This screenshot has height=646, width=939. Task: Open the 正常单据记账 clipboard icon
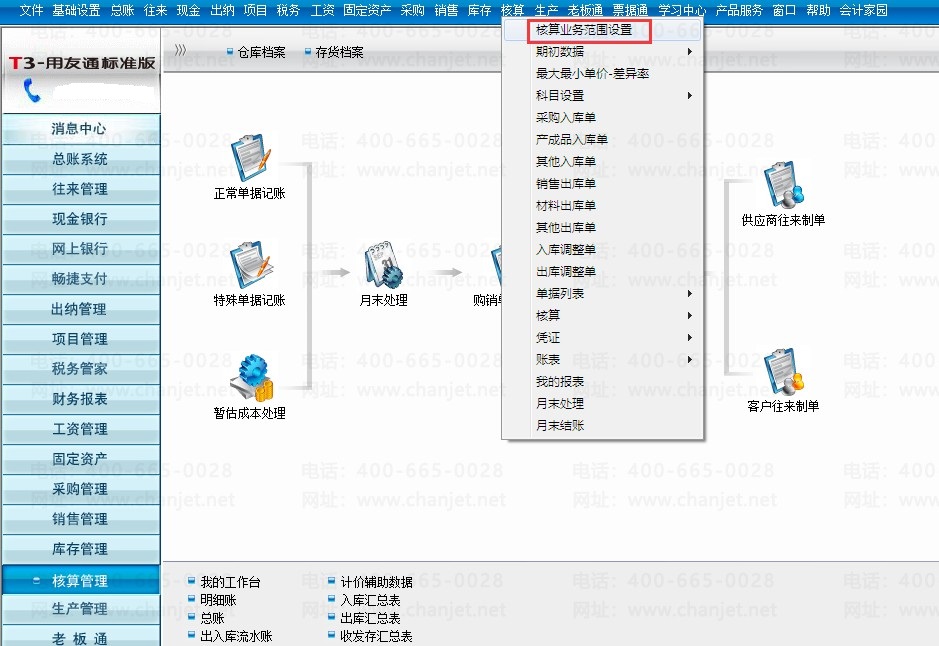coord(251,158)
